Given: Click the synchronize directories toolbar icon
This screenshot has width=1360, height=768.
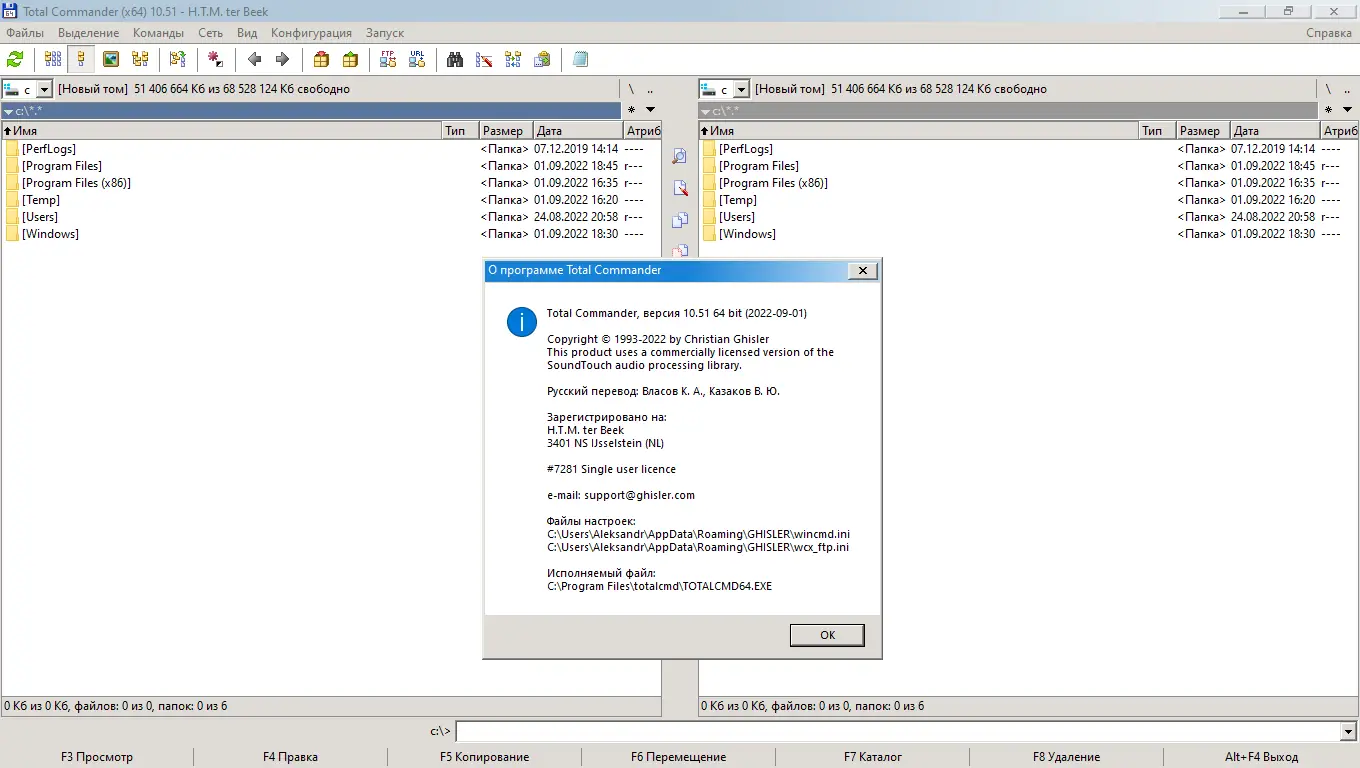Looking at the screenshot, I should 513,59.
